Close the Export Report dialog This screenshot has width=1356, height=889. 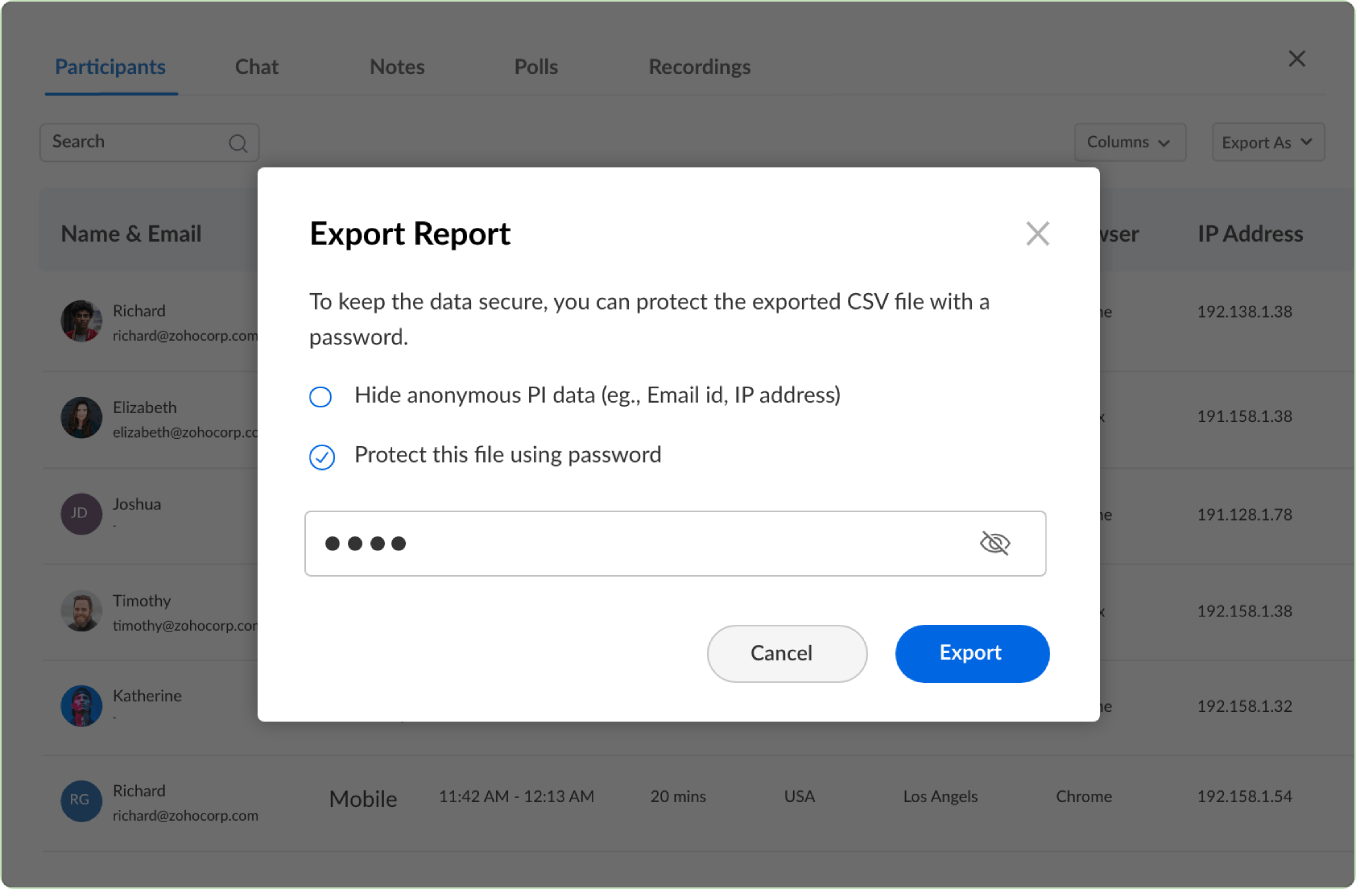[x=1037, y=233]
